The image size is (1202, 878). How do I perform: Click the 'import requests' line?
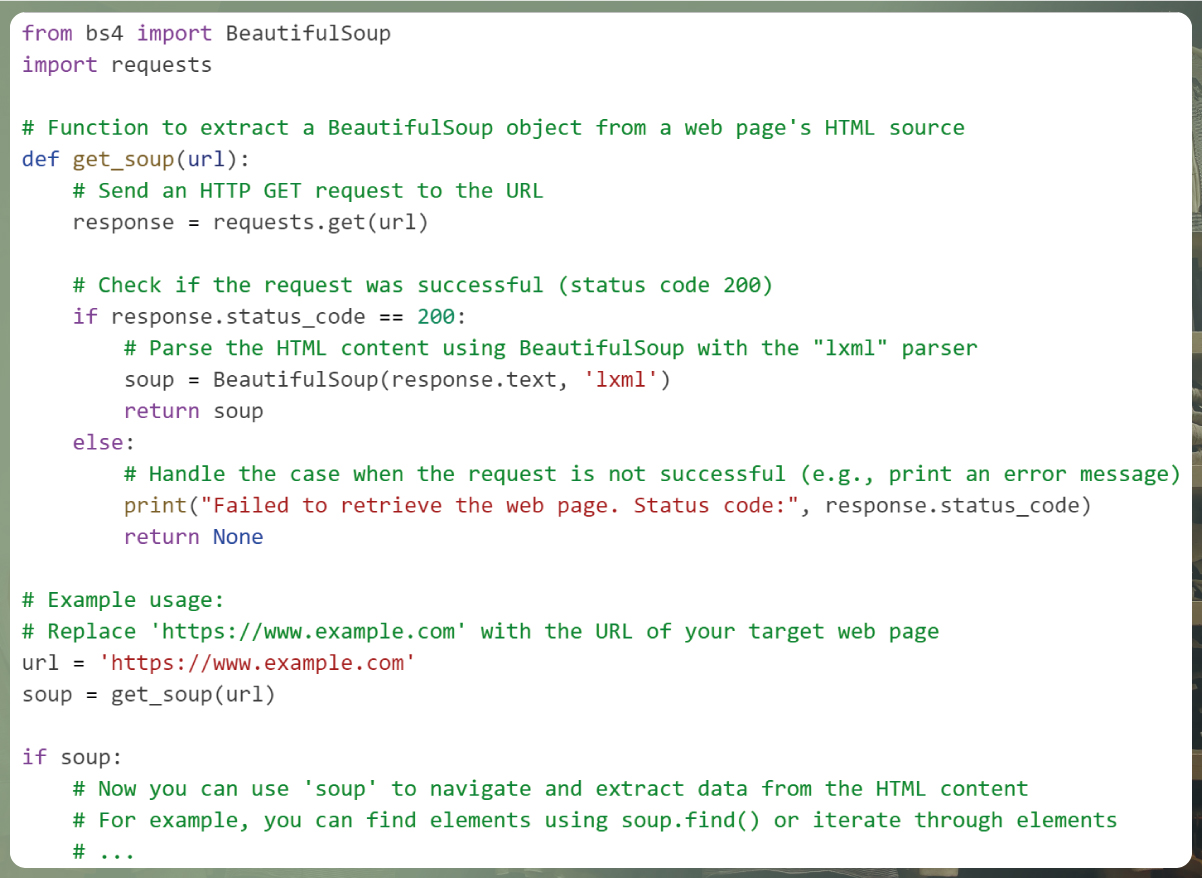pos(117,65)
